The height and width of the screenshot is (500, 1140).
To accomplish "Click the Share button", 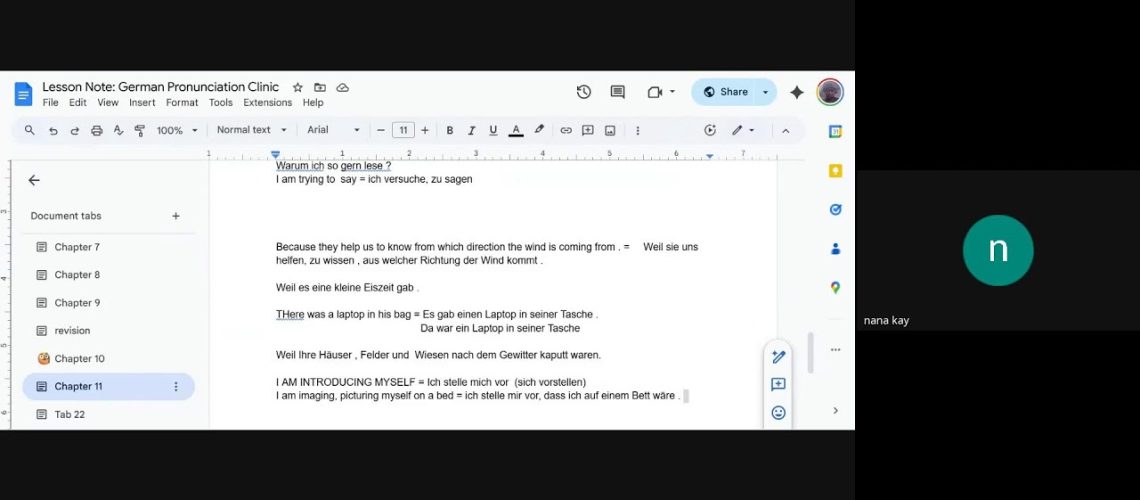I will coord(725,92).
